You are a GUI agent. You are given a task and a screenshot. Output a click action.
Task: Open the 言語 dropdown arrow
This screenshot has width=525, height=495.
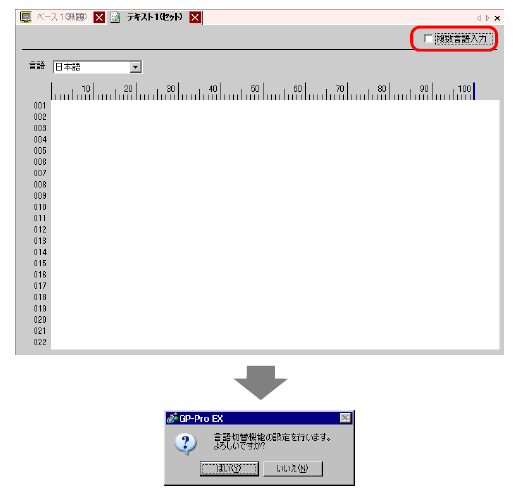coord(135,67)
